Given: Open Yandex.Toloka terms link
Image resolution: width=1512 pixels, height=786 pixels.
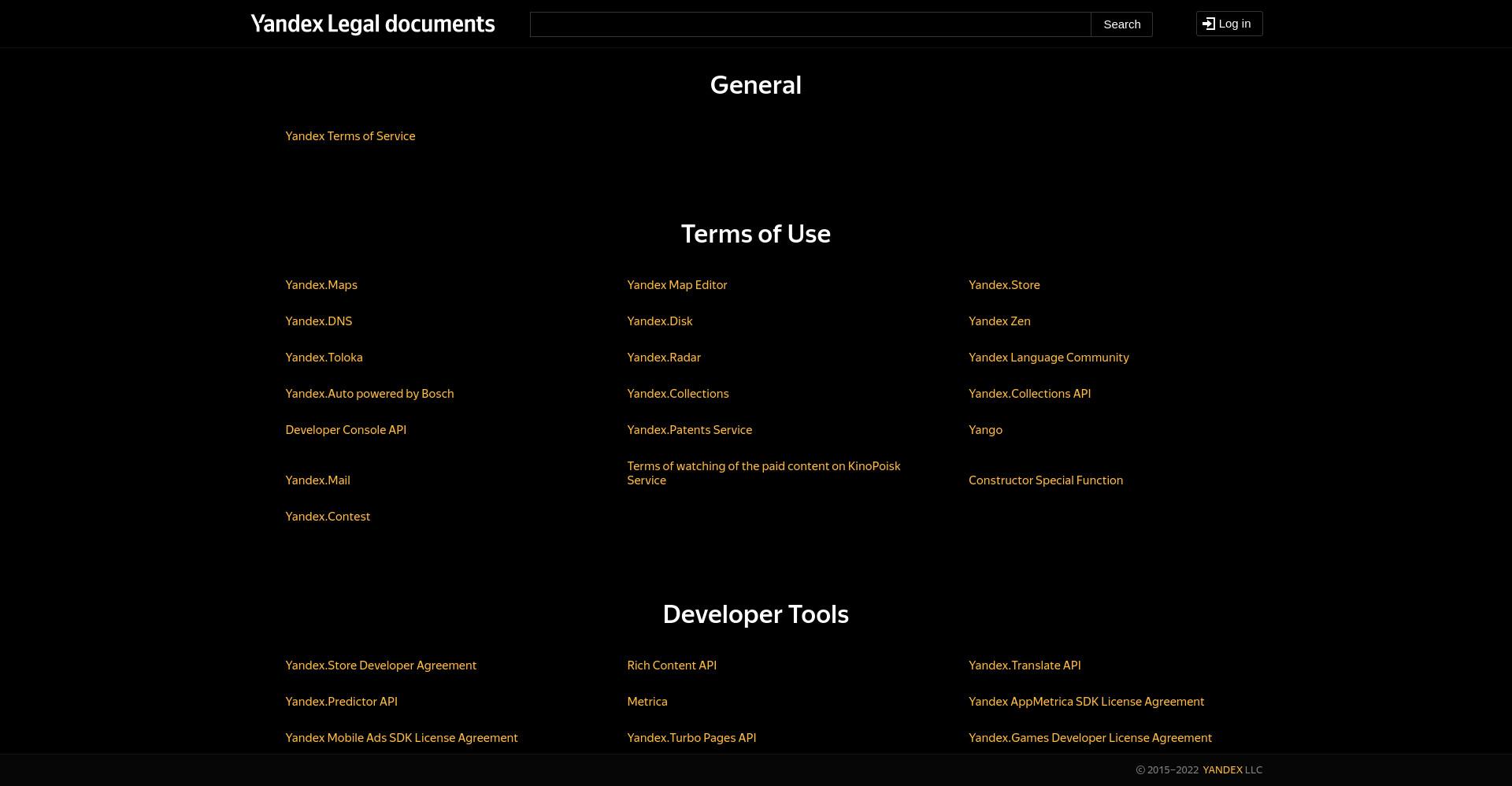Looking at the screenshot, I should [x=324, y=358].
